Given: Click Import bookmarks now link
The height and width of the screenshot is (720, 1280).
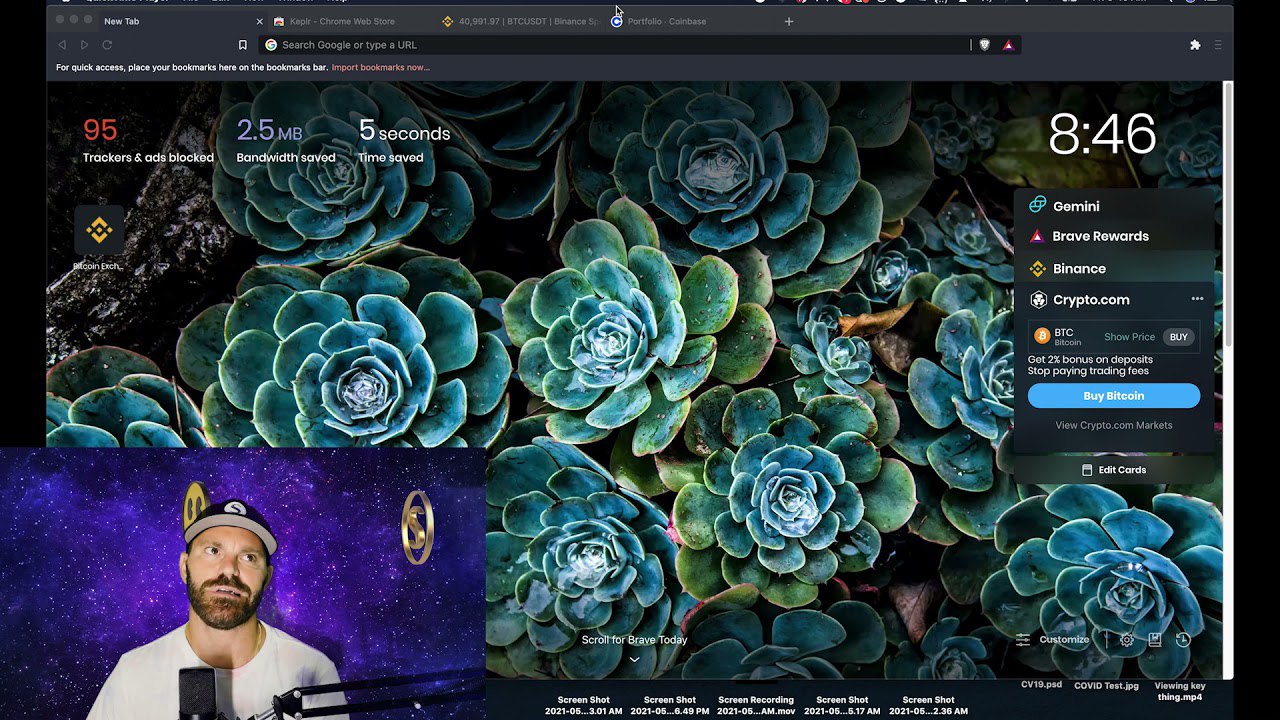Looking at the screenshot, I should pos(380,67).
